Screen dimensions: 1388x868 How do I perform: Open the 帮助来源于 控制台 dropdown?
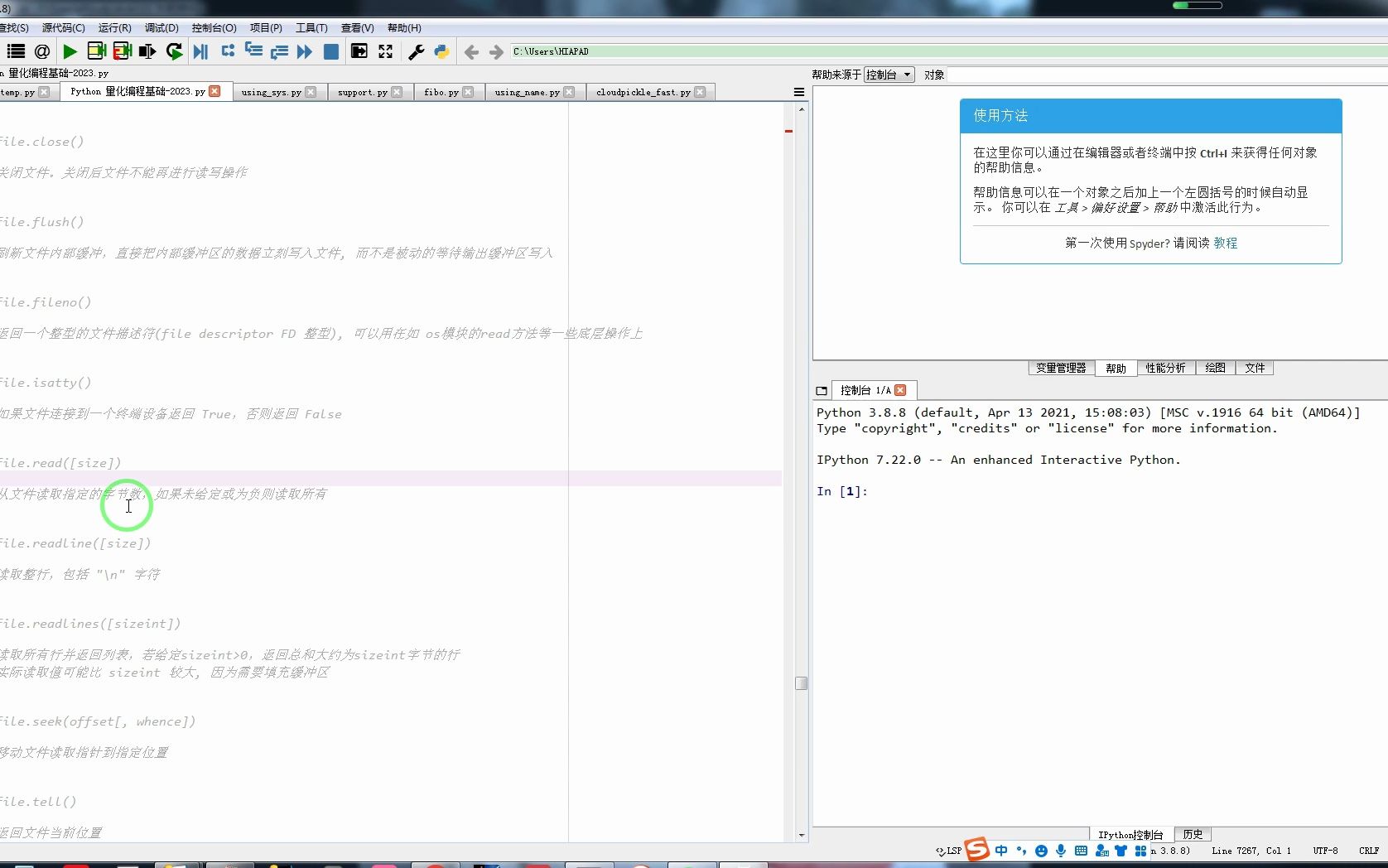tap(889, 75)
